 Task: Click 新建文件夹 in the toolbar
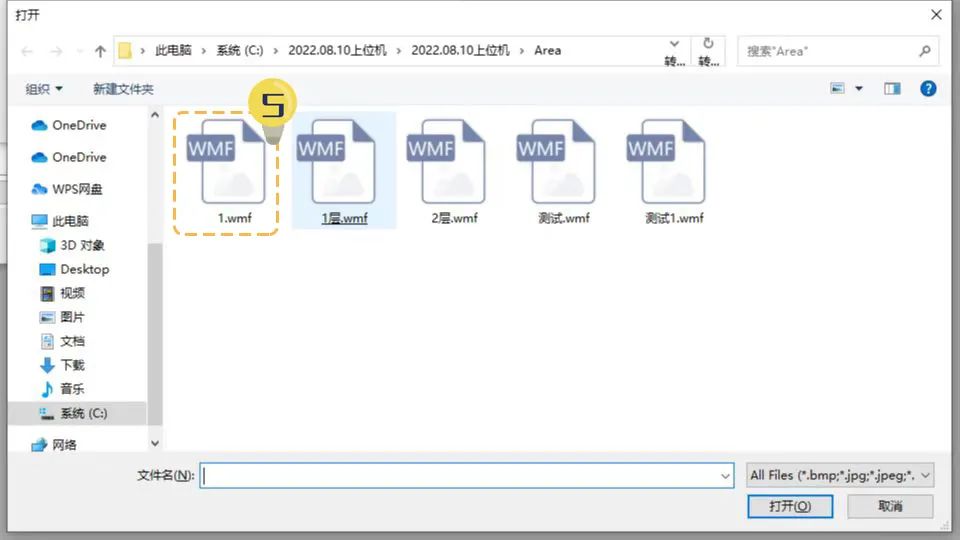[x=123, y=89]
